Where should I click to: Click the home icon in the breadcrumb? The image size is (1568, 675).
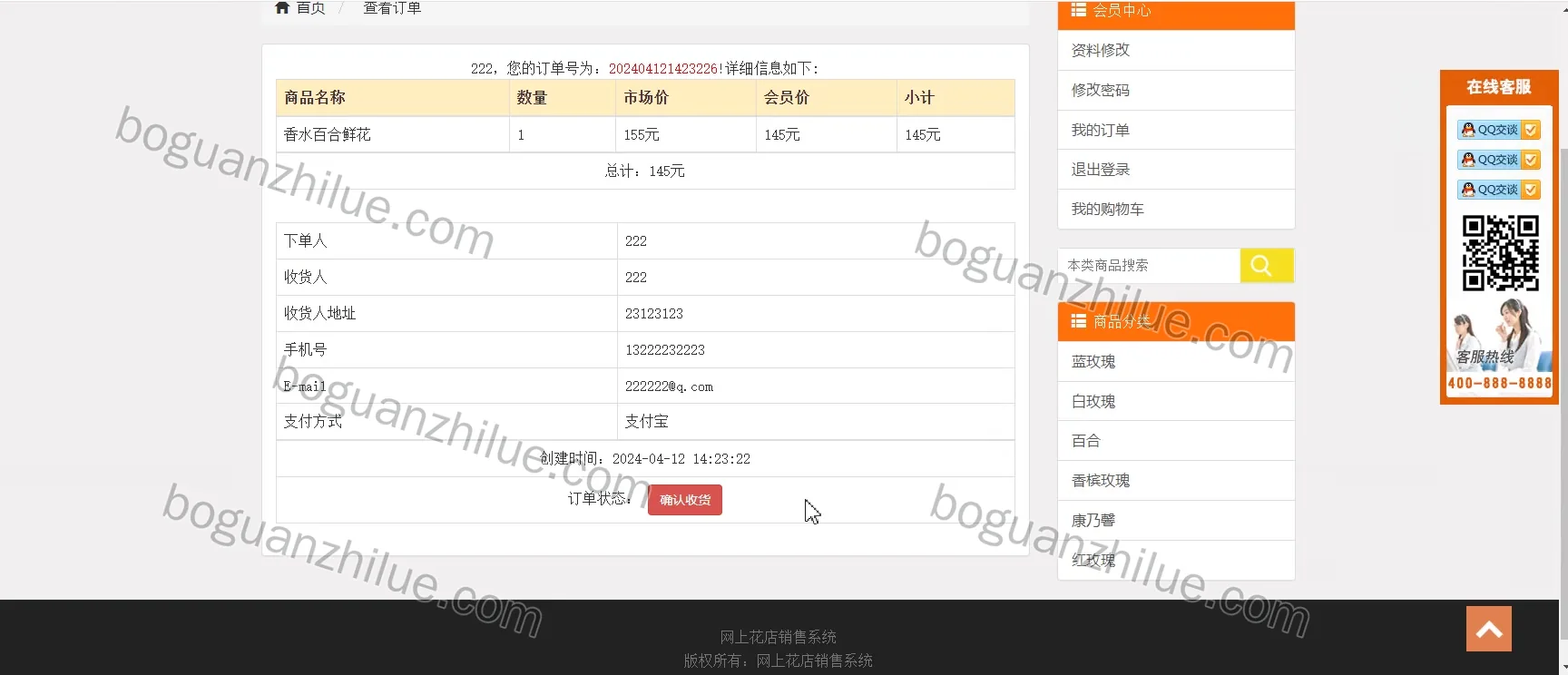pos(282,7)
